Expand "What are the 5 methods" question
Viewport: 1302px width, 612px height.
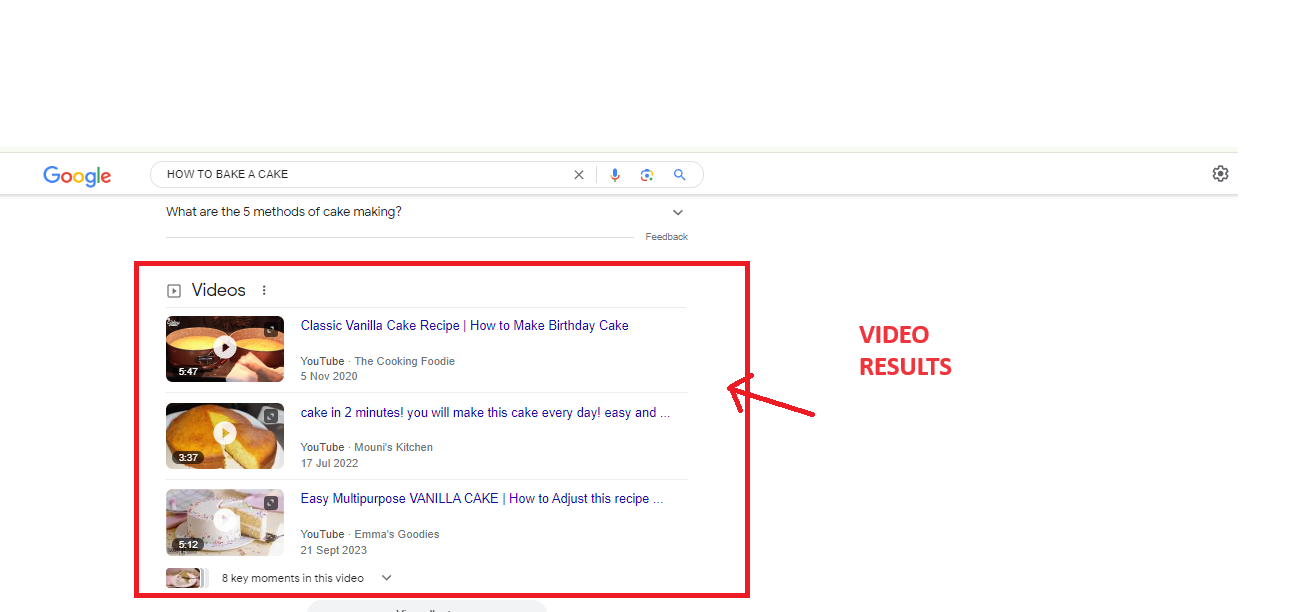[x=677, y=212]
